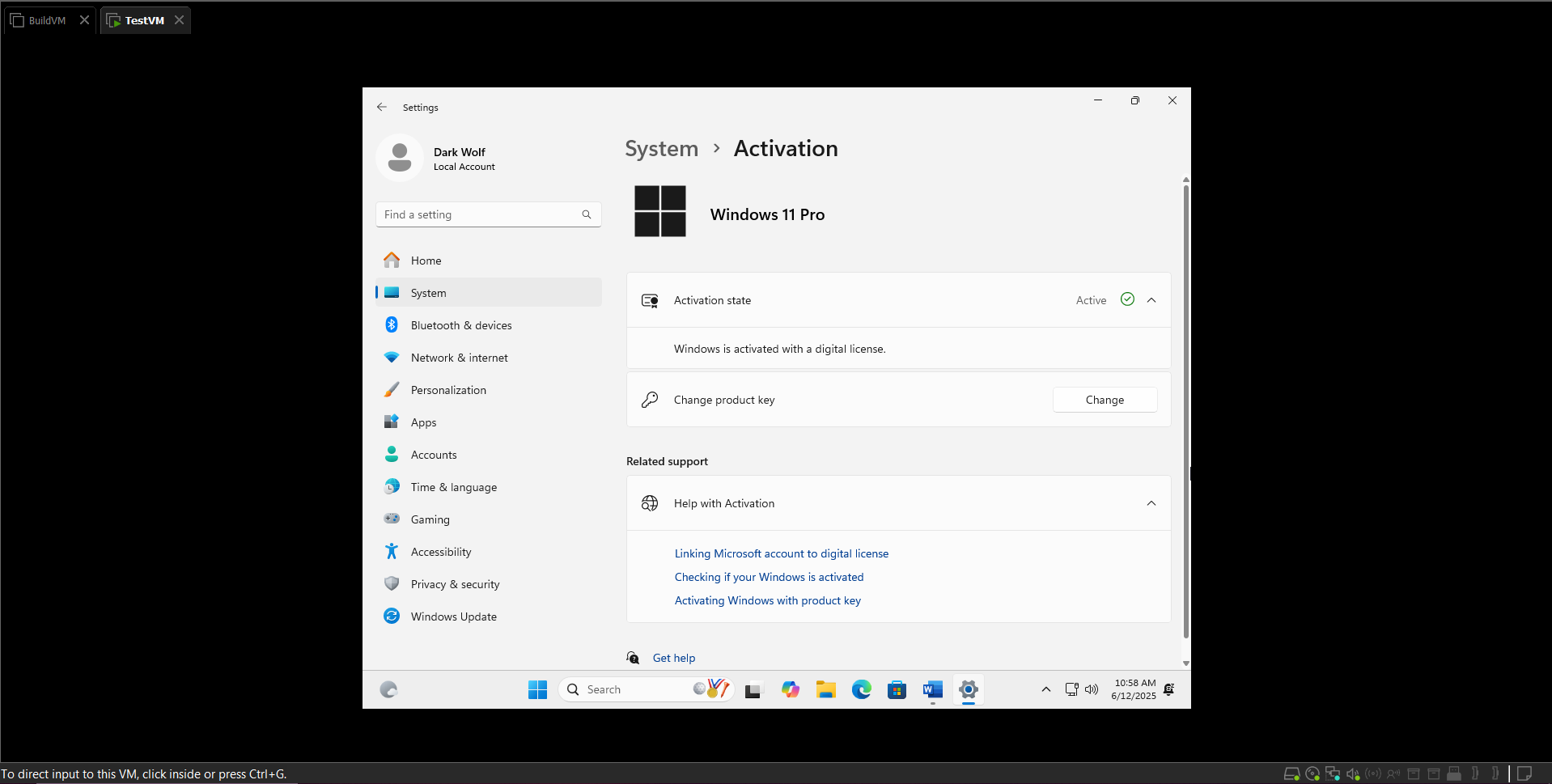Click the taskbar Search box
Image resolution: width=1552 pixels, height=784 pixels.
click(646, 689)
